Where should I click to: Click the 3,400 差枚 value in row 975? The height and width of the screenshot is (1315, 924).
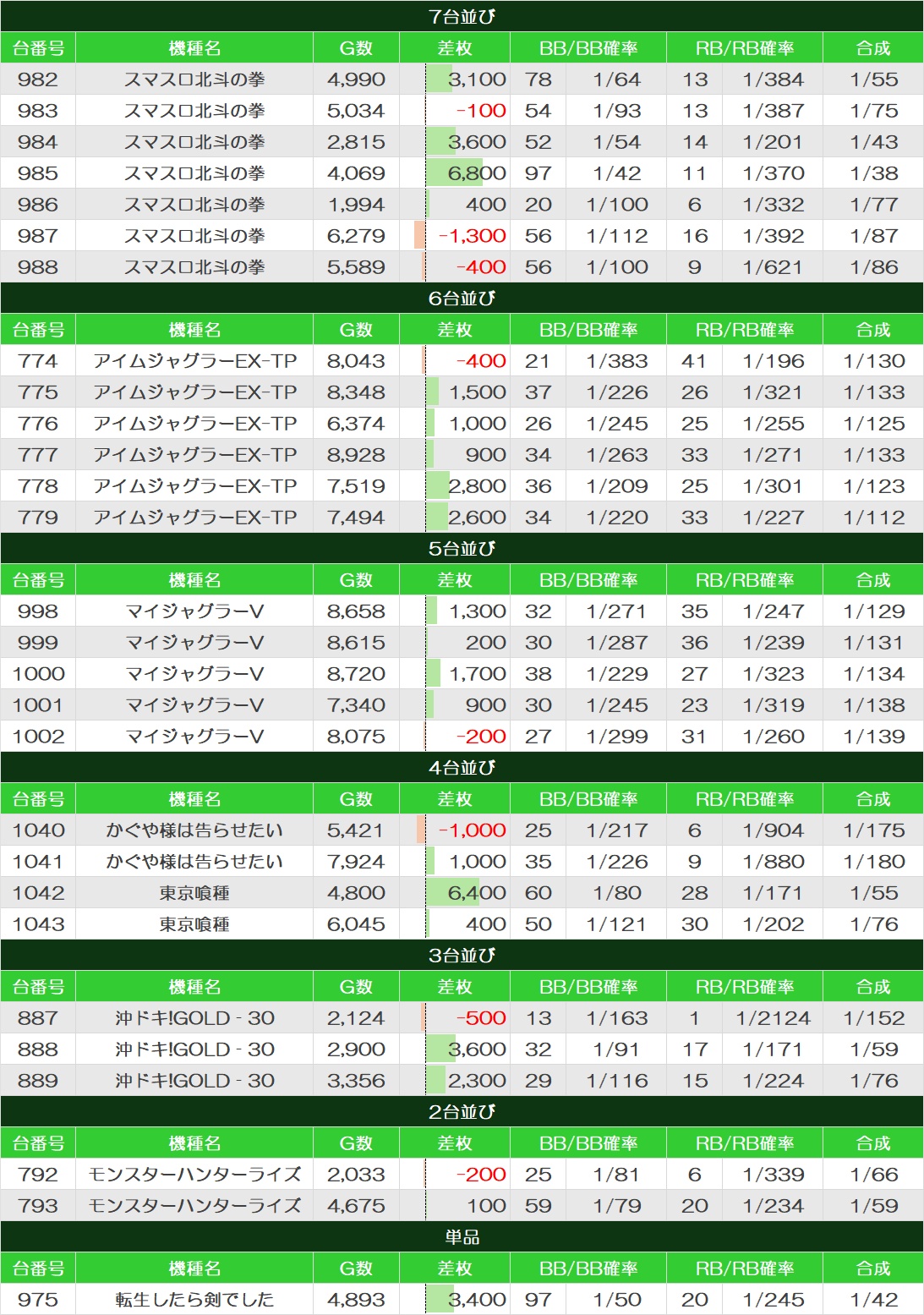(477, 1300)
